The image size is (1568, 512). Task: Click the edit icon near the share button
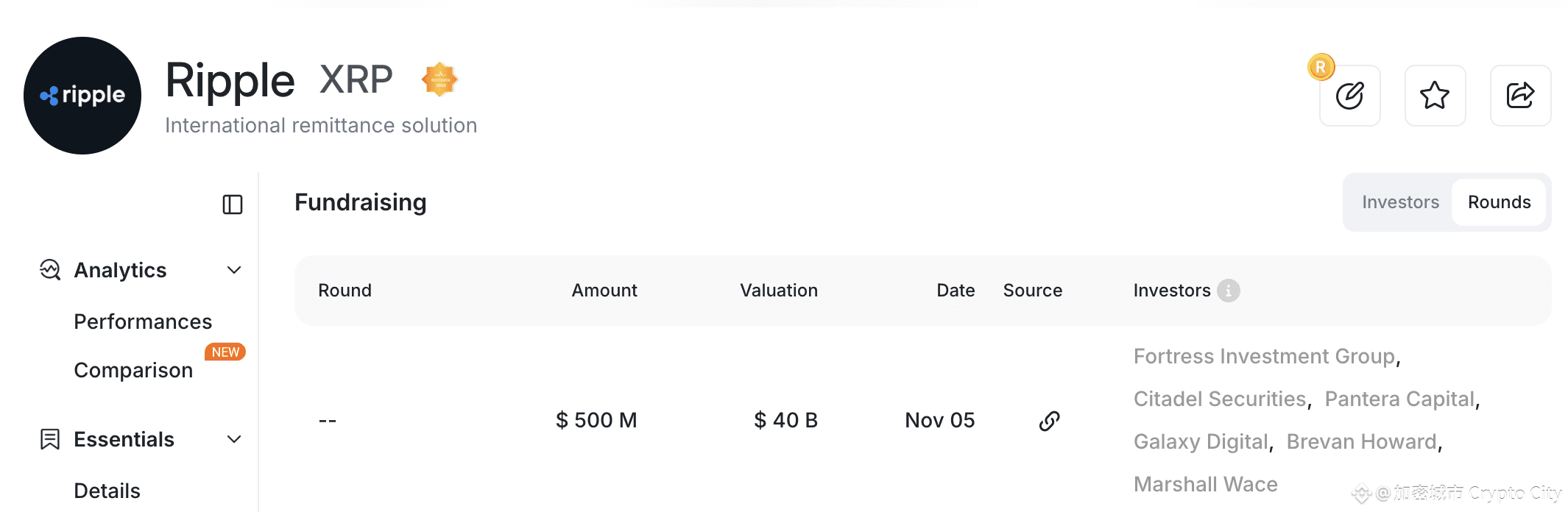coord(1349,96)
